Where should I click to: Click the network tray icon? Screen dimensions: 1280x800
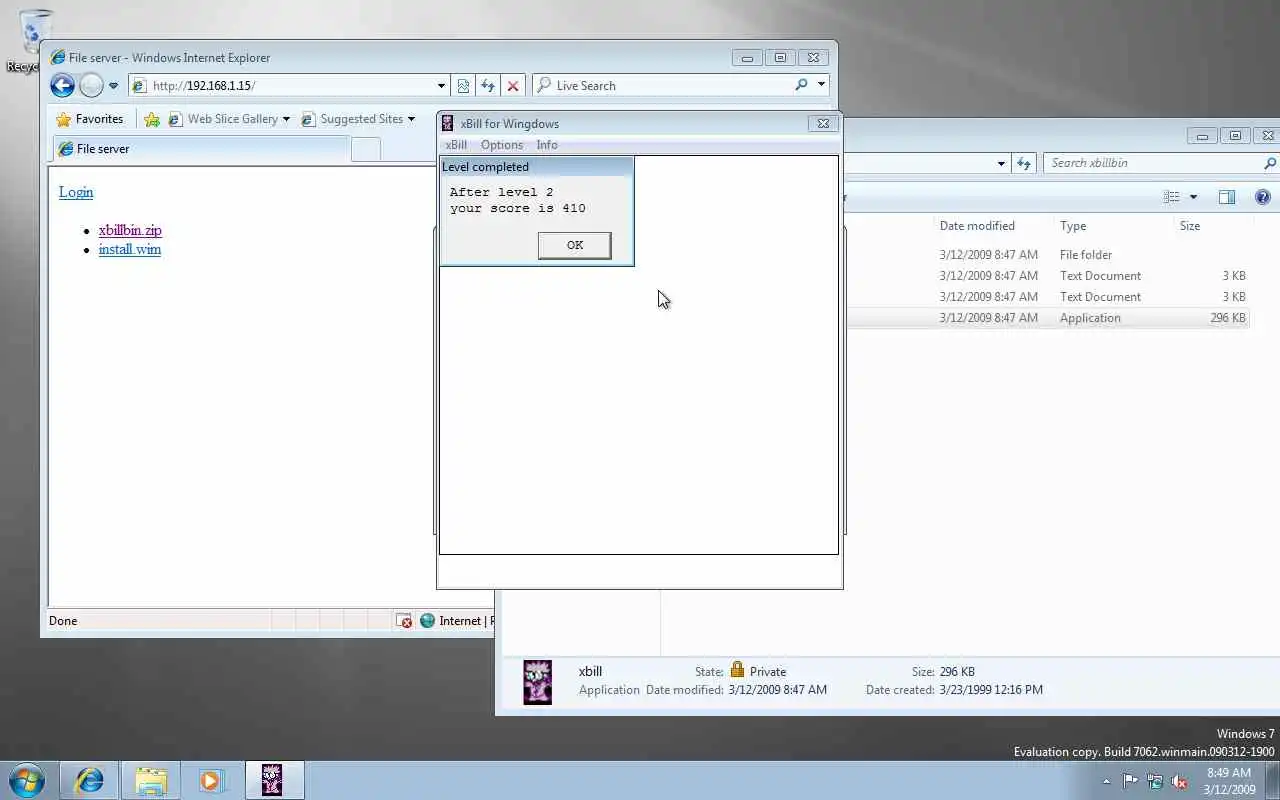tap(1155, 781)
